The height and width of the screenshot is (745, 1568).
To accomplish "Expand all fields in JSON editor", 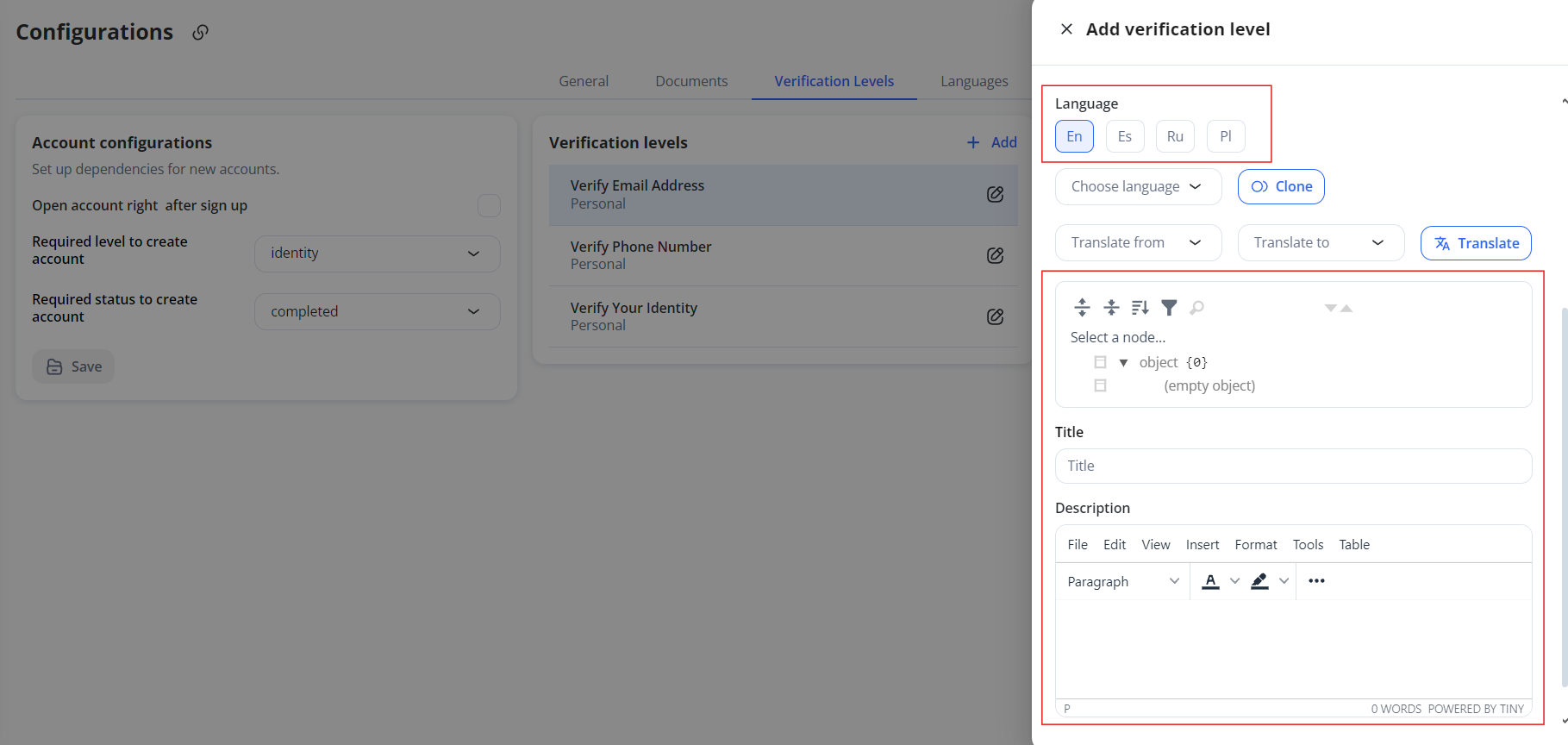I will (x=1082, y=308).
